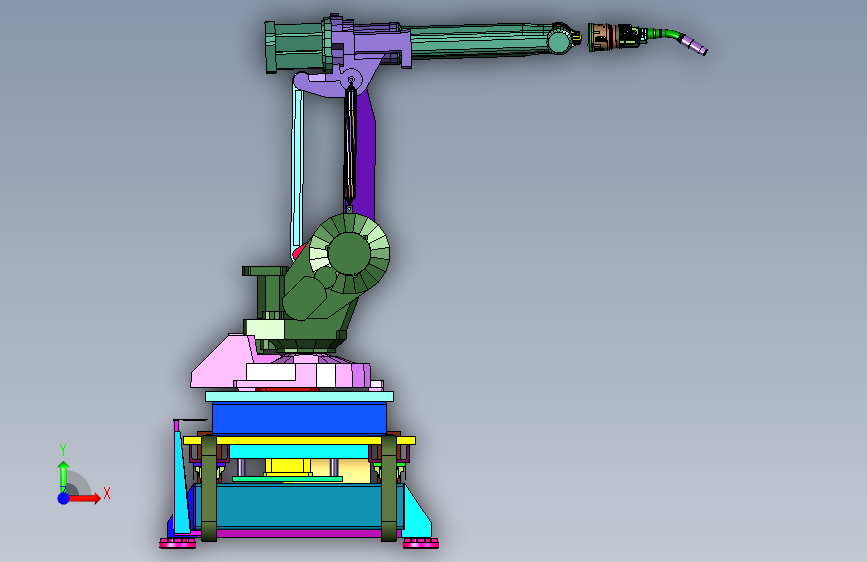Click the green Y axis arrow of the triad
Viewport: 867px width, 562px height.
pyautogui.click(x=63, y=476)
